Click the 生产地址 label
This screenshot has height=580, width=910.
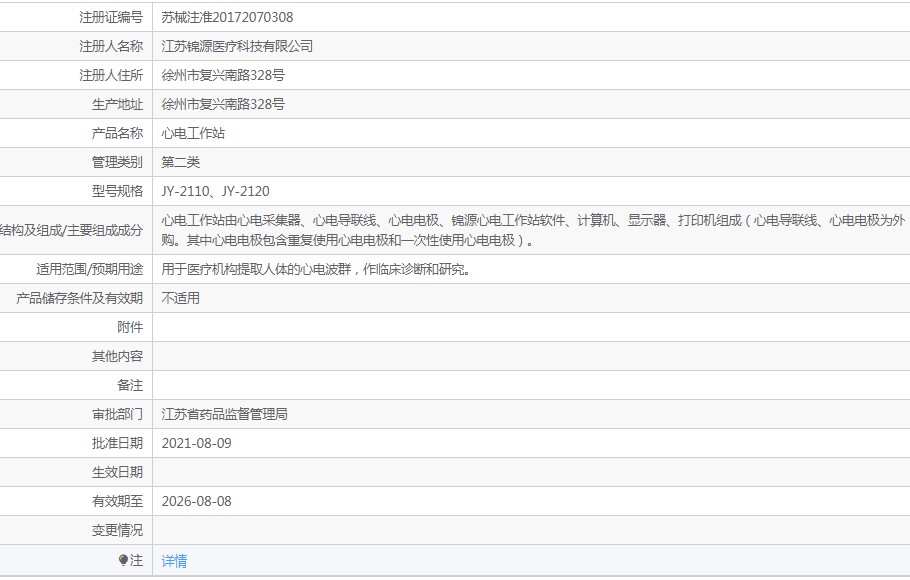tap(117, 105)
